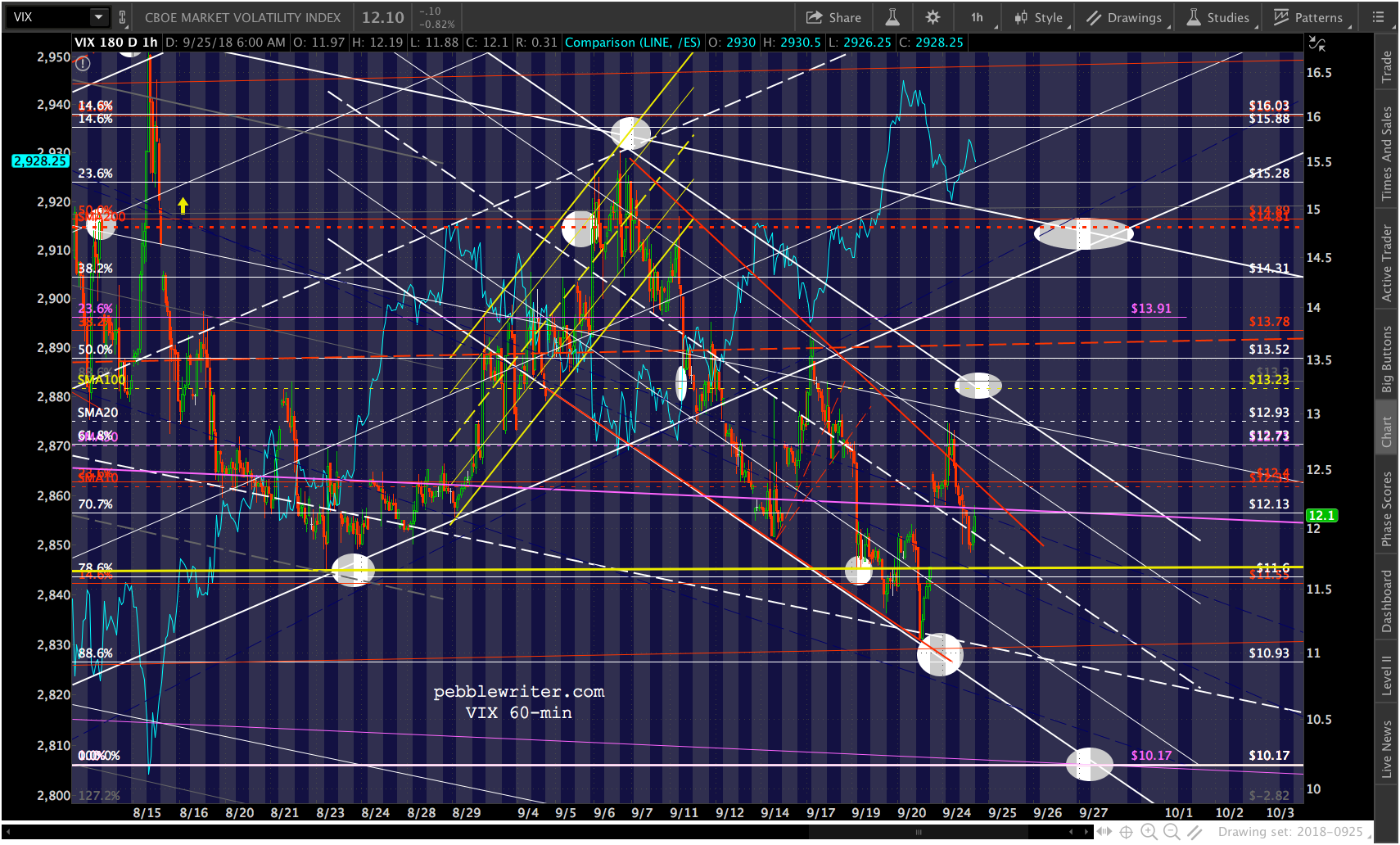Open chart settings gear icon
This screenshot has height=845, width=1400.
pyautogui.click(x=933, y=17)
